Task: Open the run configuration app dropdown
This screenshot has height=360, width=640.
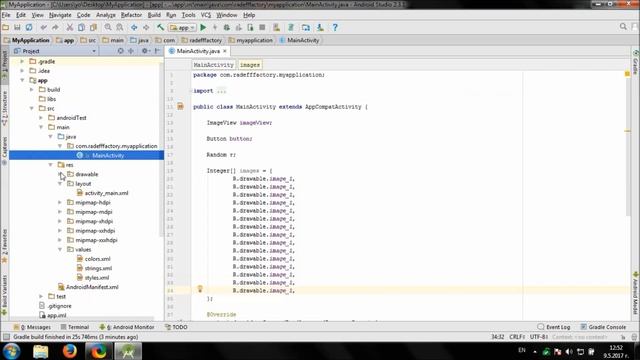Action: (183, 27)
